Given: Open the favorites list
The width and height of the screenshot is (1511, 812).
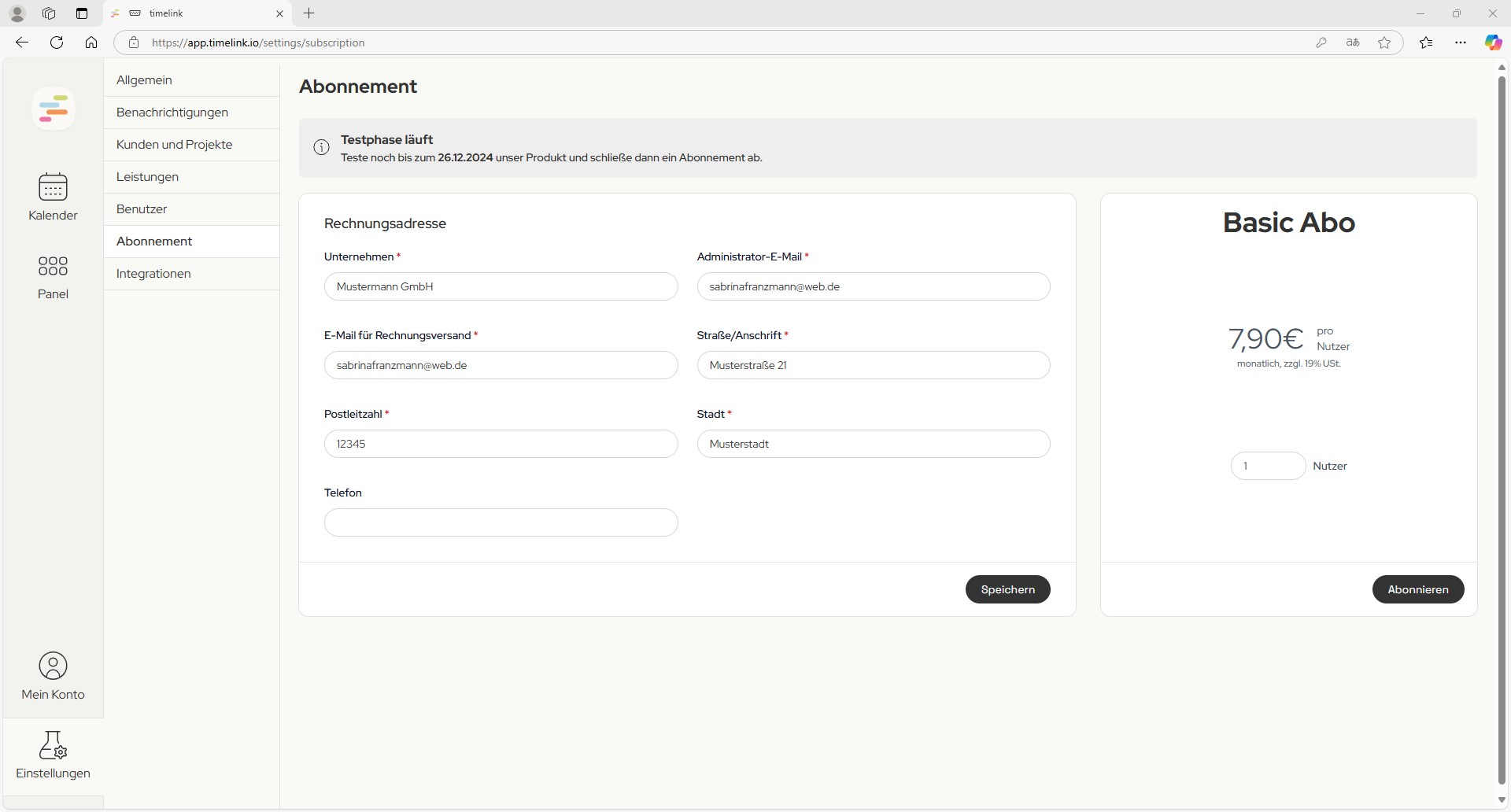Looking at the screenshot, I should [x=1426, y=42].
